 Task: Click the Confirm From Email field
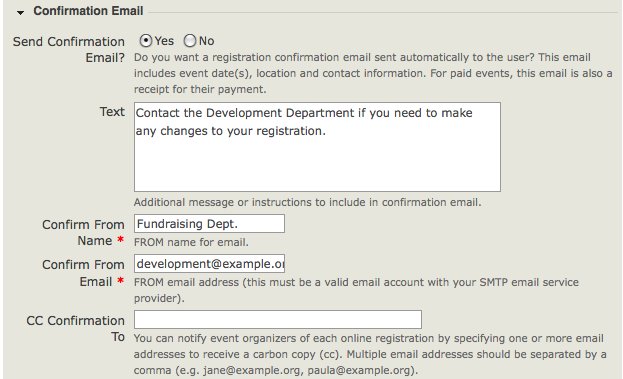(x=209, y=263)
